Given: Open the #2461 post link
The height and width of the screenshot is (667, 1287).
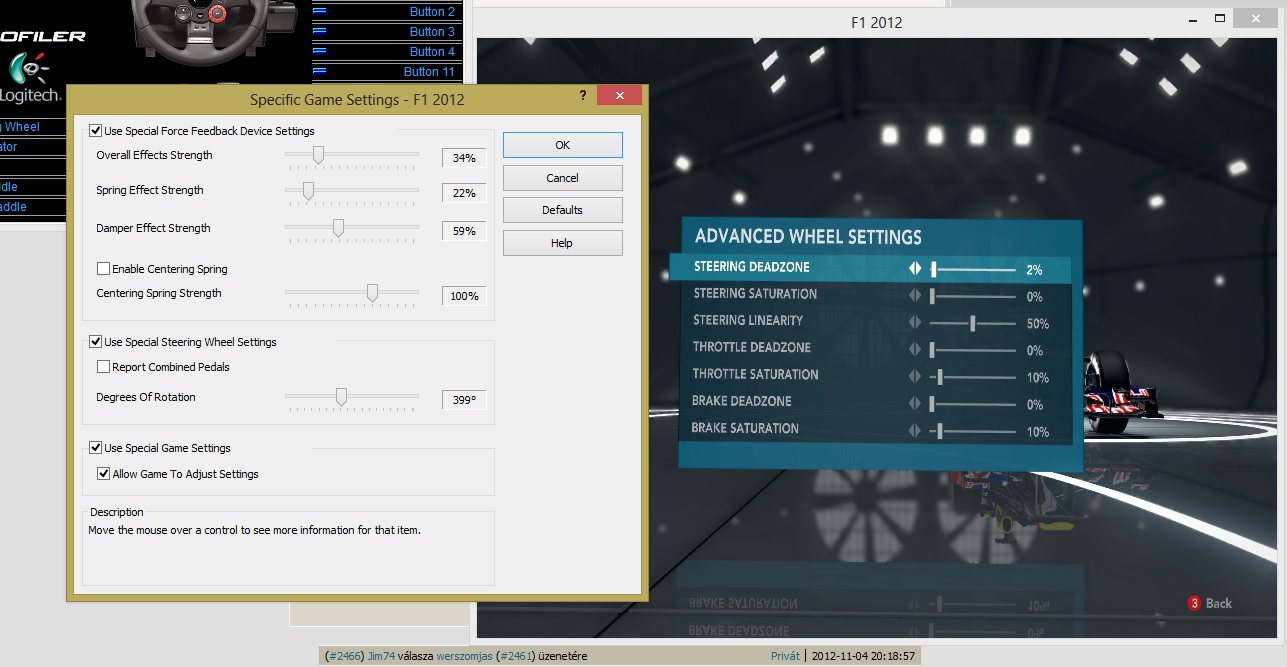Looking at the screenshot, I should [515, 656].
